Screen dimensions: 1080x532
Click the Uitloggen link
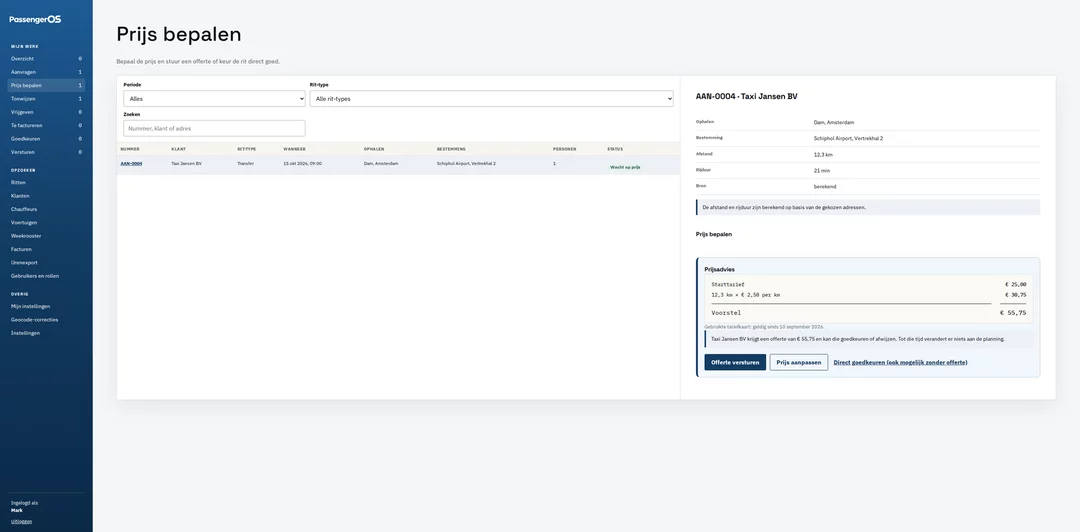pyautogui.click(x=21, y=521)
